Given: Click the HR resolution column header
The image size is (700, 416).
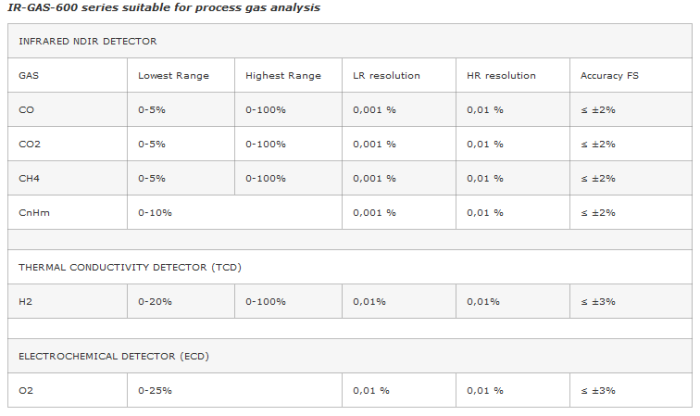Looking at the screenshot, I should [x=501, y=76].
